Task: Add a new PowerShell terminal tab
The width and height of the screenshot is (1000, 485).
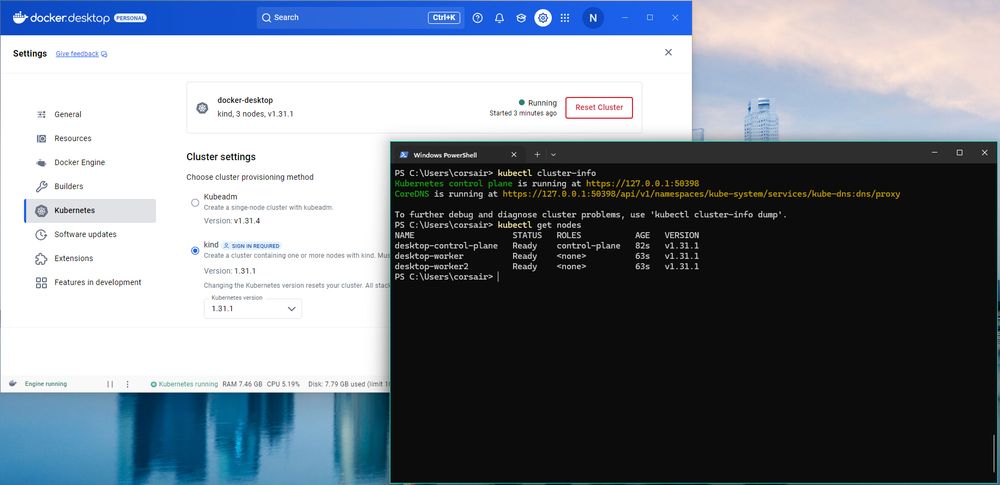Action: (537, 154)
